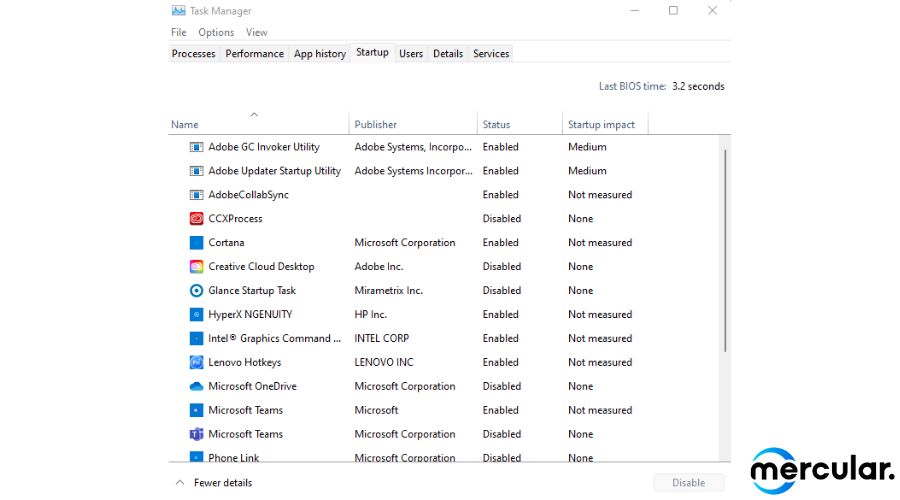The width and height of the screenshot is (900, 500).
Task: Click the AdobeCollabSync icon
Action: click(196, 195)
